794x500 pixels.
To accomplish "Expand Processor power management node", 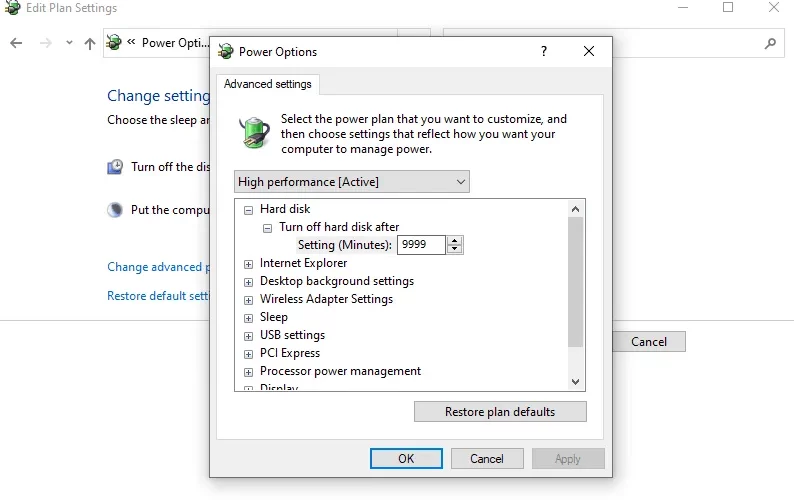I will [x=248, y=372].
